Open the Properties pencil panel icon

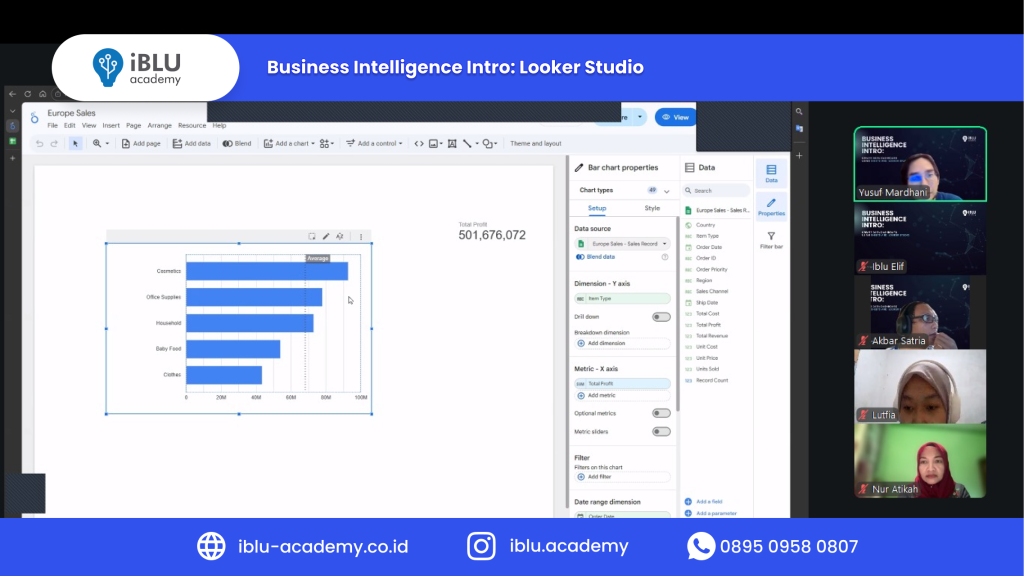(x=771, y=205)
